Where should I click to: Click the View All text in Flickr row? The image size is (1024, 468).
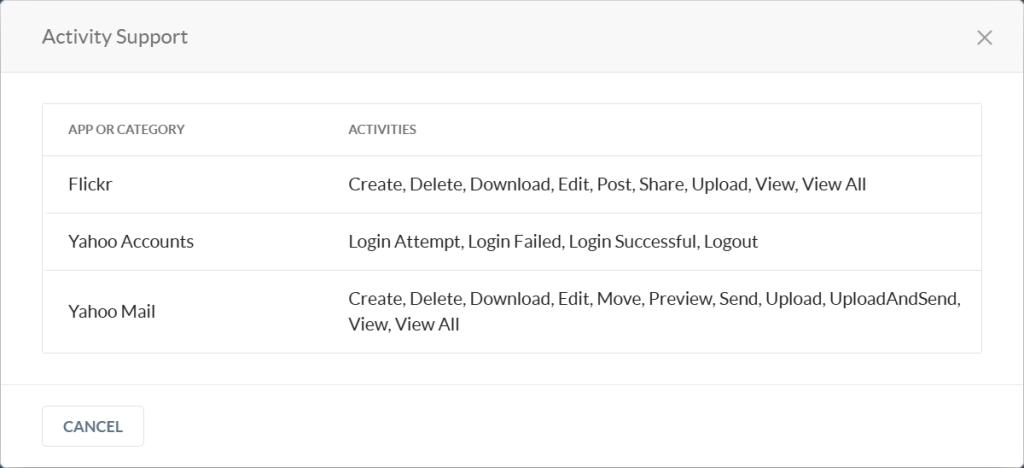click(834, 184)
